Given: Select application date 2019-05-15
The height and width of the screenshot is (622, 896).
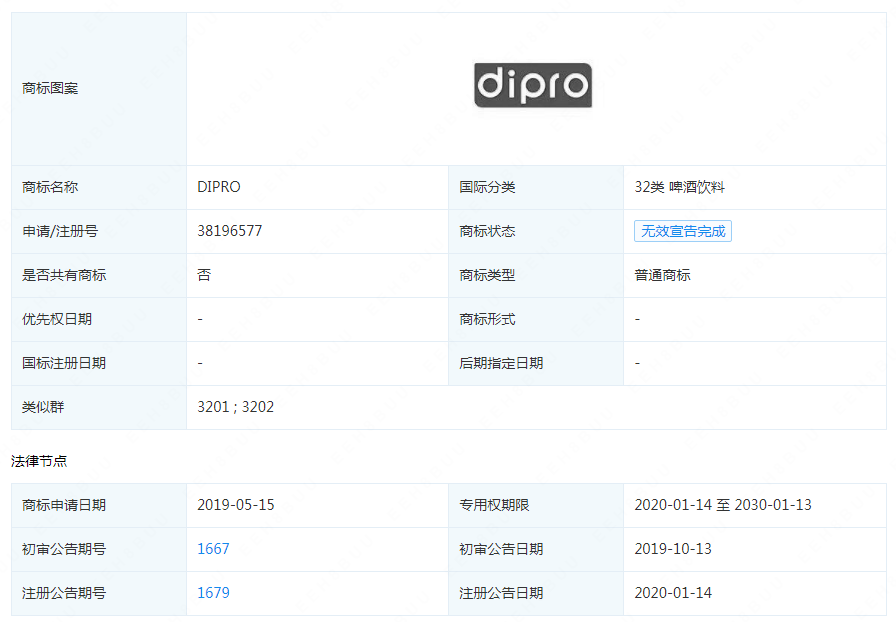Looking at the screenshot, I should (235, 505).
